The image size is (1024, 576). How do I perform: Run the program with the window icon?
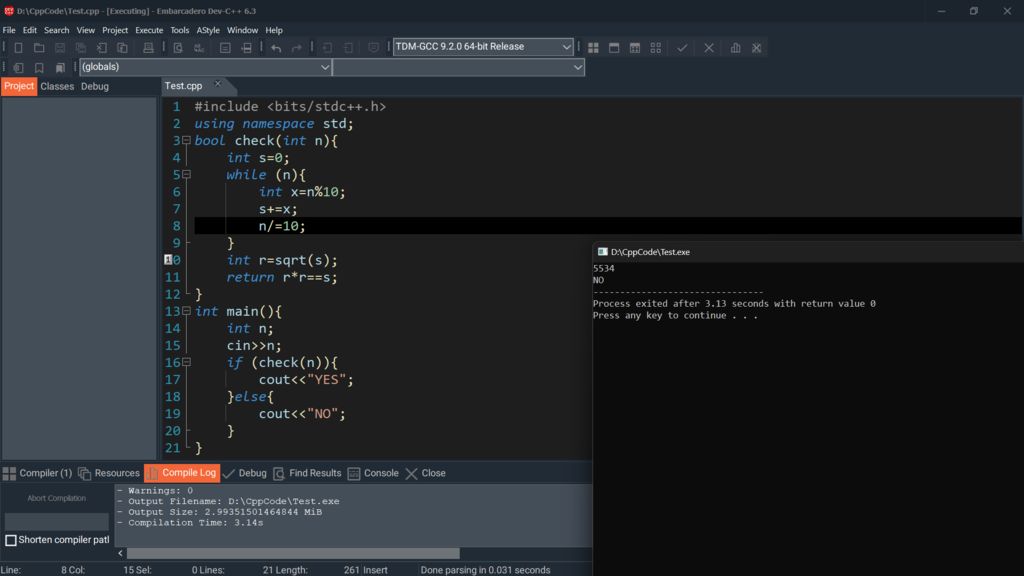[x=614, y=48]
